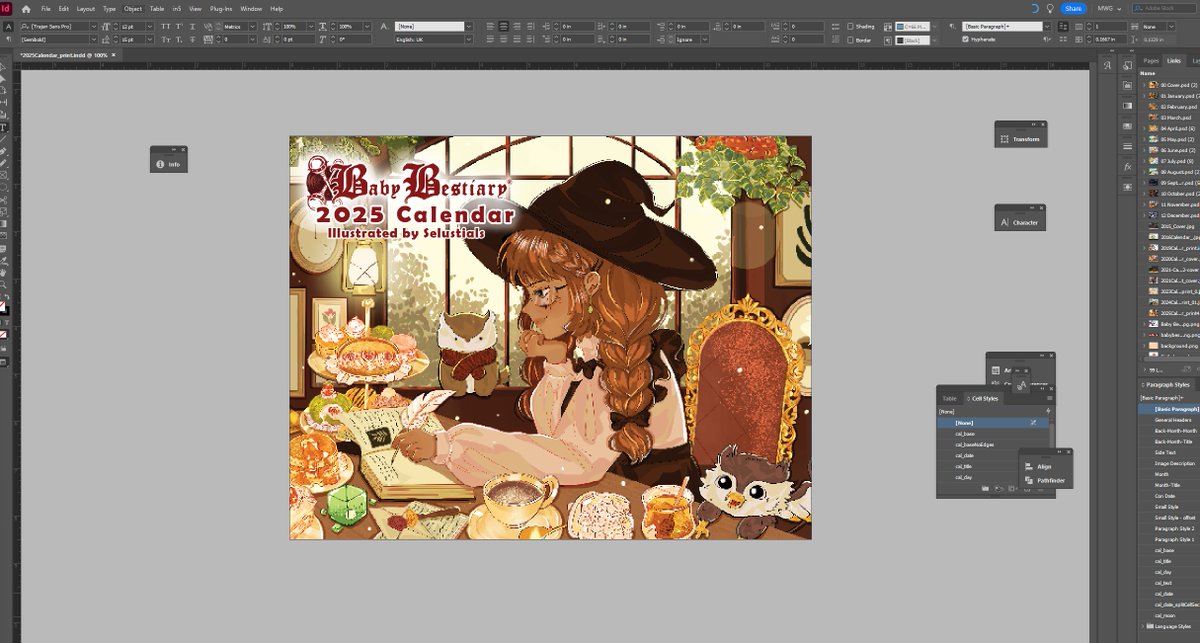Switch to the Pages tab
Image resolution: width=1200 pixels, height=643 pixels.
(1152, 60)
